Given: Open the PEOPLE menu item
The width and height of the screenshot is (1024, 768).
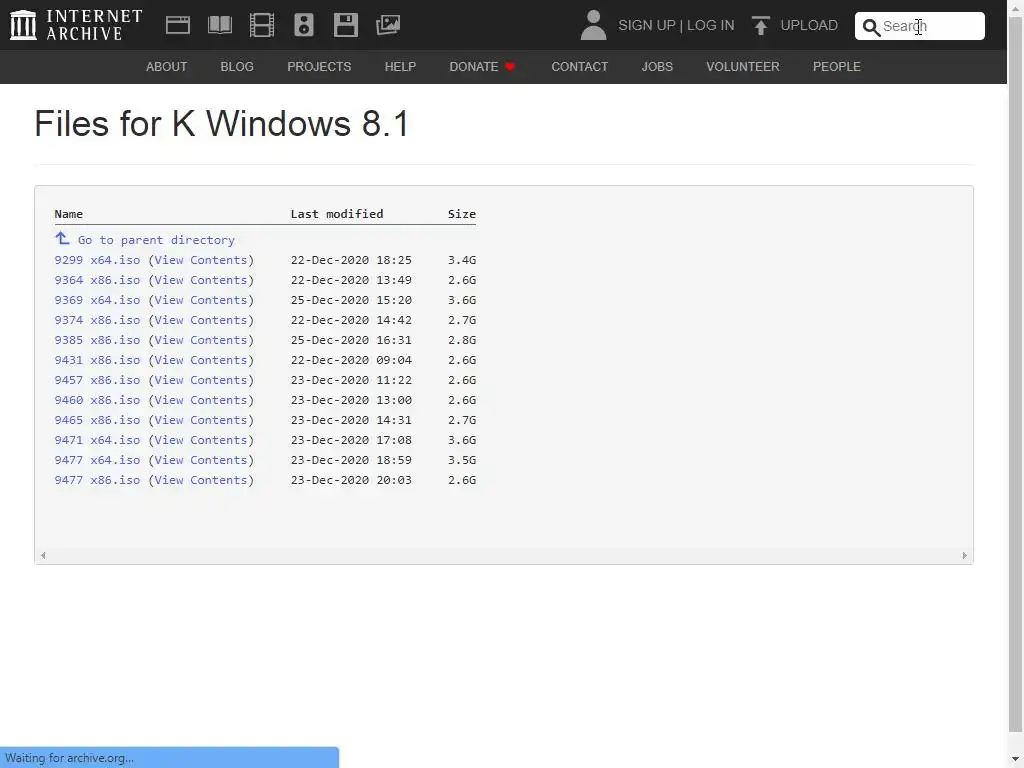Looking at the screenshot, I should [x=837, y=67].
